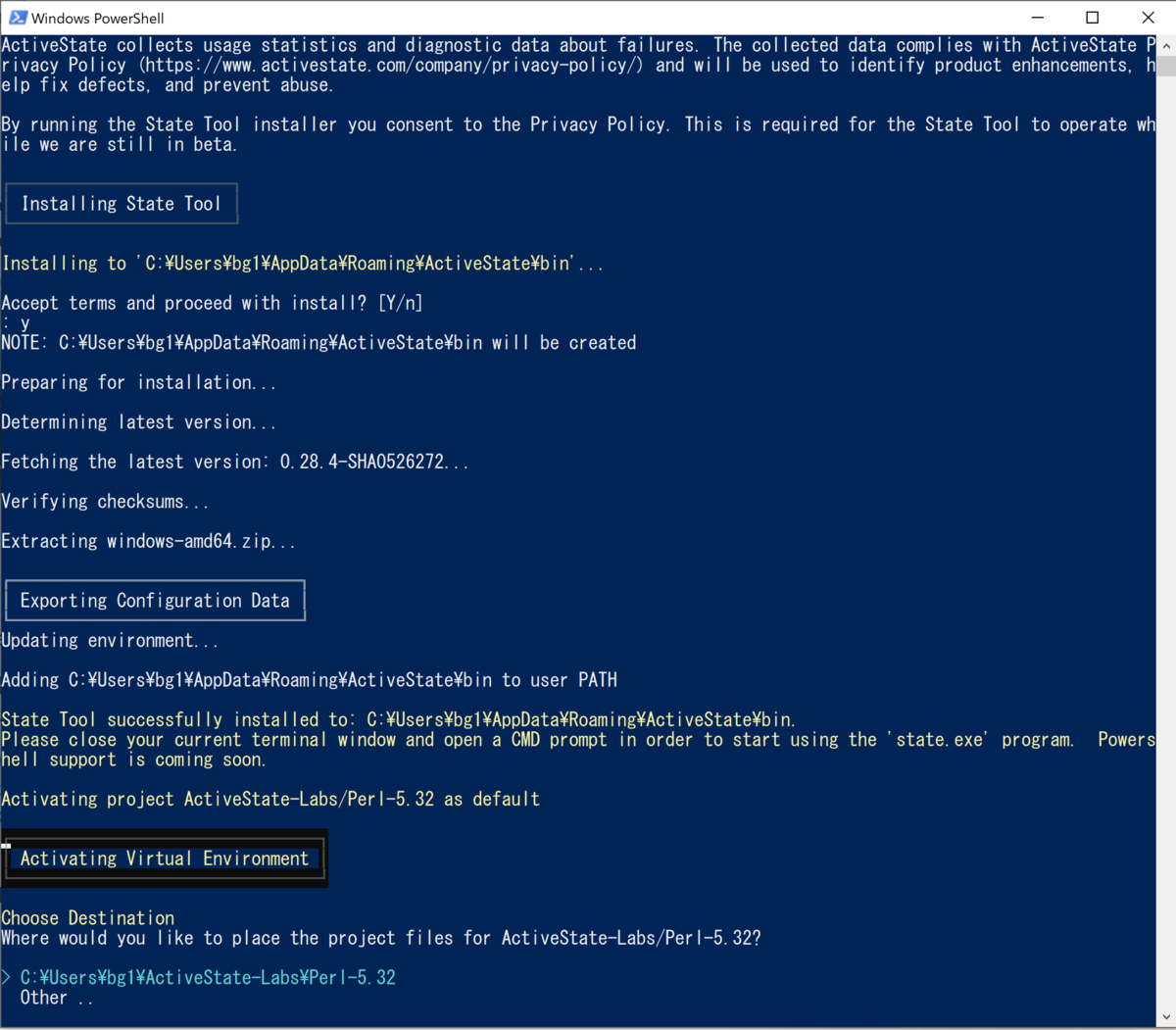Click the 'Preparing for installation...' line
Image resolution: width=1176 pixels, height=1030 pixels.
138,382
